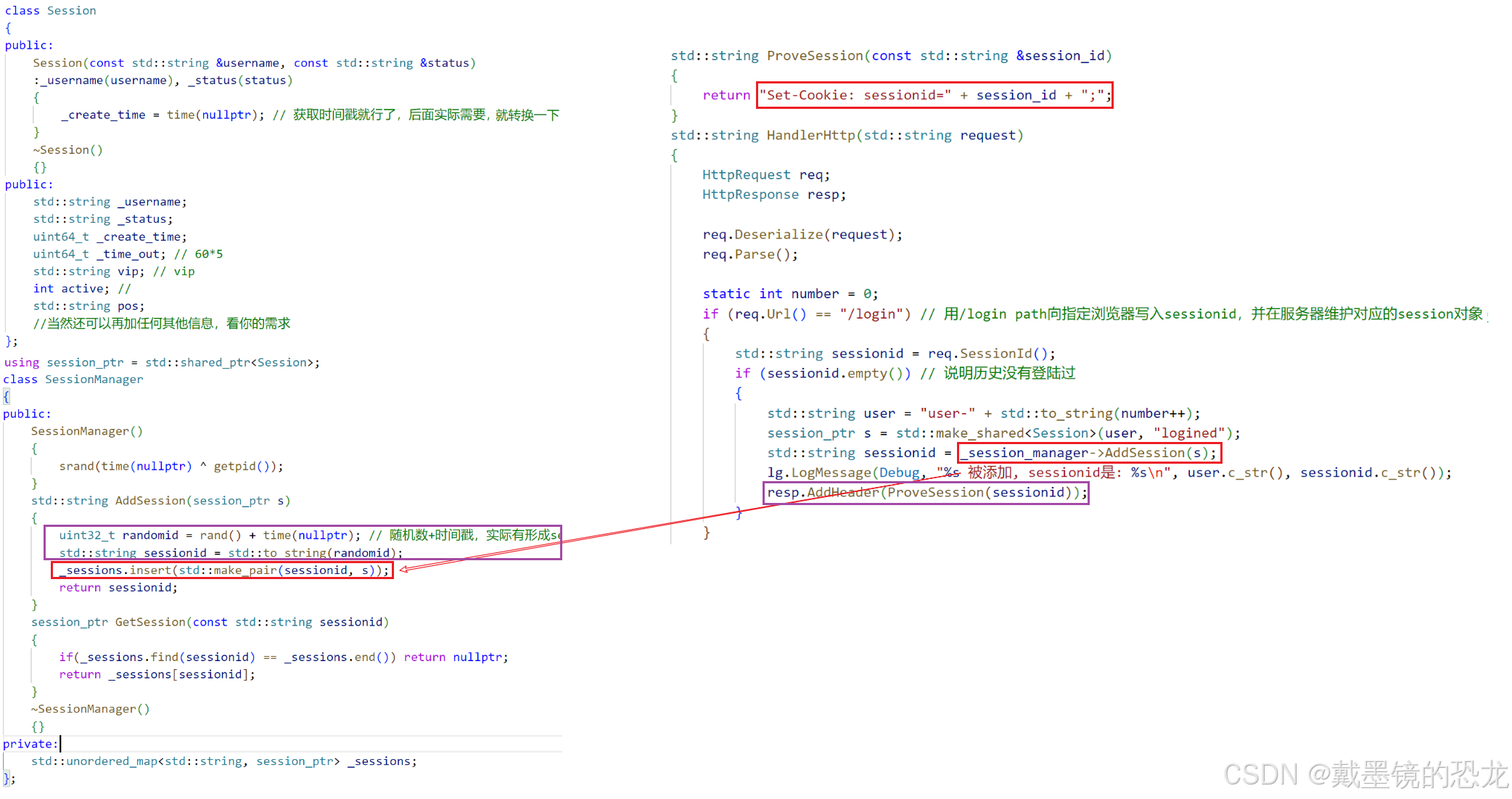Click the 'lg.LogMessage(Debug' line
The width and height of the screenshot is (1512, 799).
[x=1109, y=472]
